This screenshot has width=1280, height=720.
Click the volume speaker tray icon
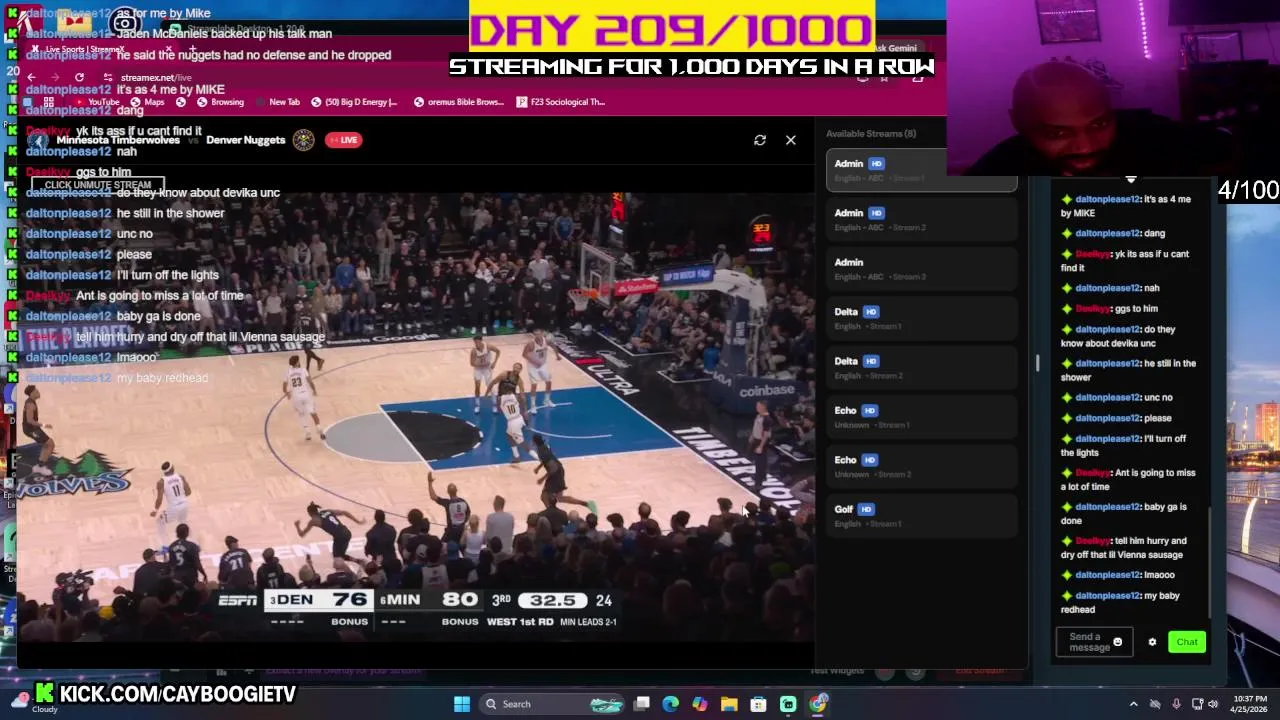pyautogui.click(x=1213, y=704)
